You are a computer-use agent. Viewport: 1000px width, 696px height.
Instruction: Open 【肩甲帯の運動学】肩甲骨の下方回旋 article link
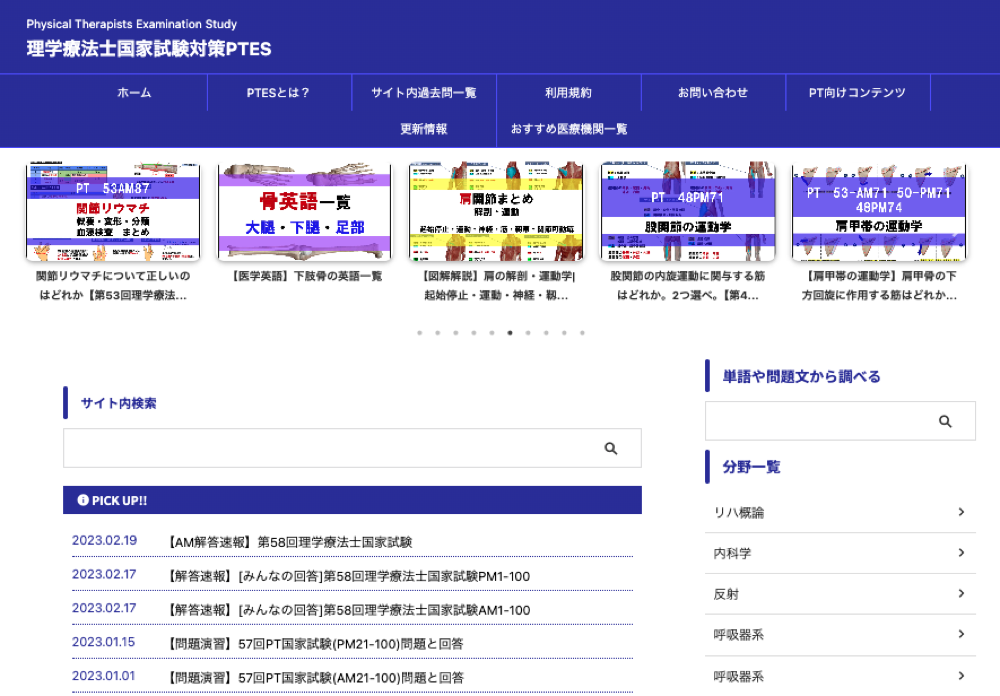pyautogui.click(x=879, y=285)
